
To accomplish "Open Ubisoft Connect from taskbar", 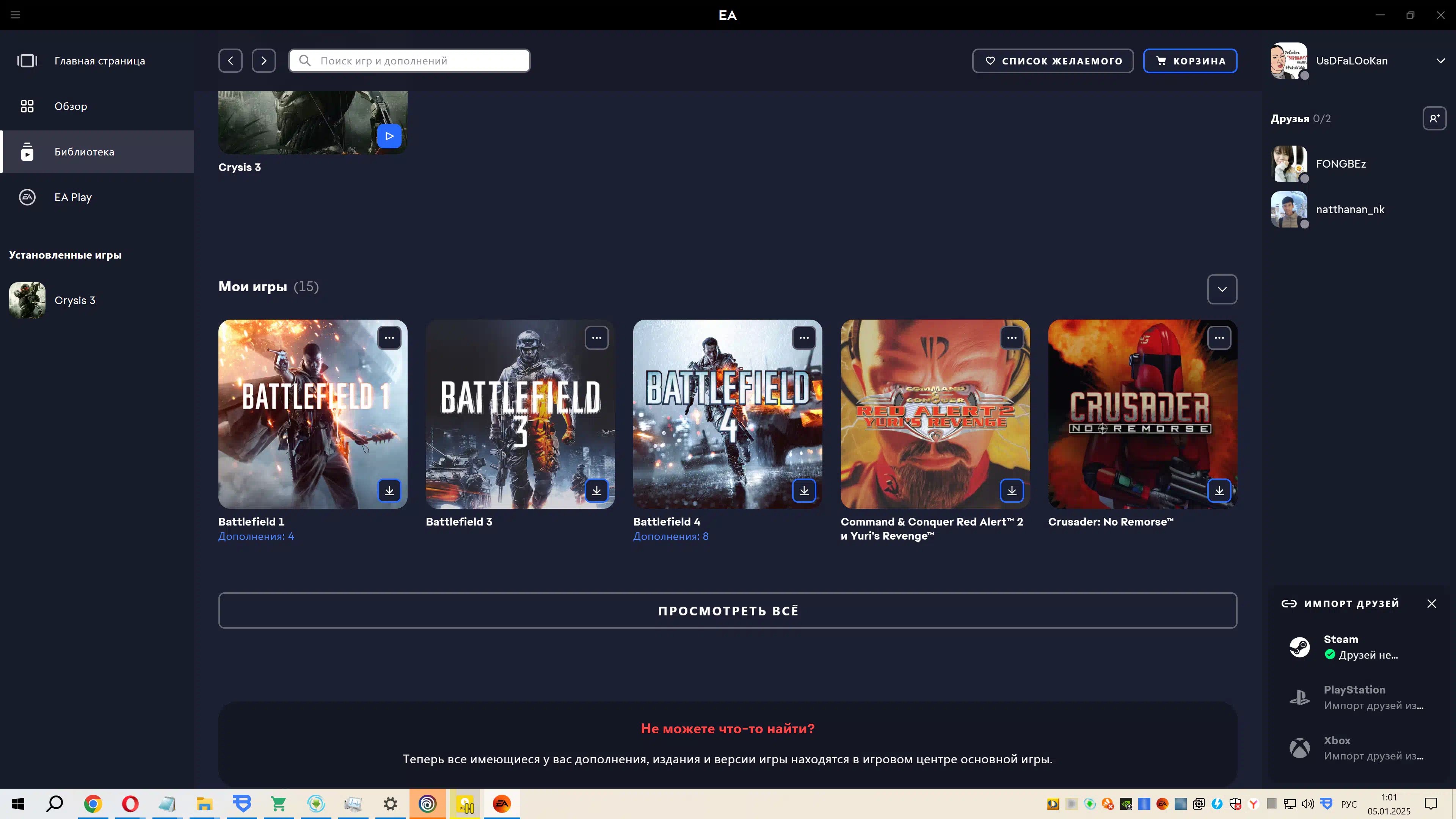I will (x=427, y=804).
